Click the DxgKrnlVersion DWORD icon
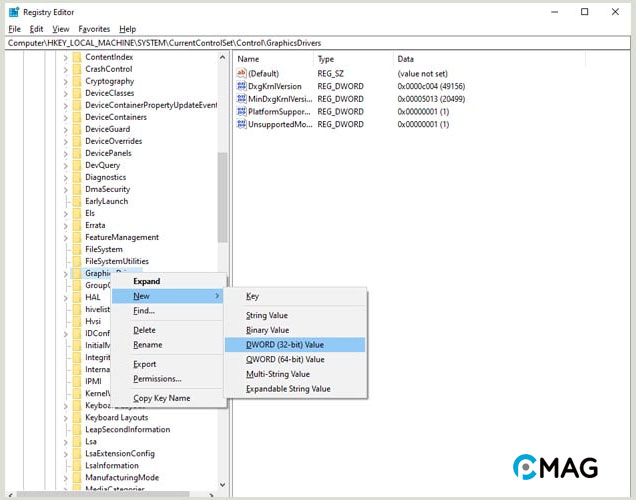 241,86
